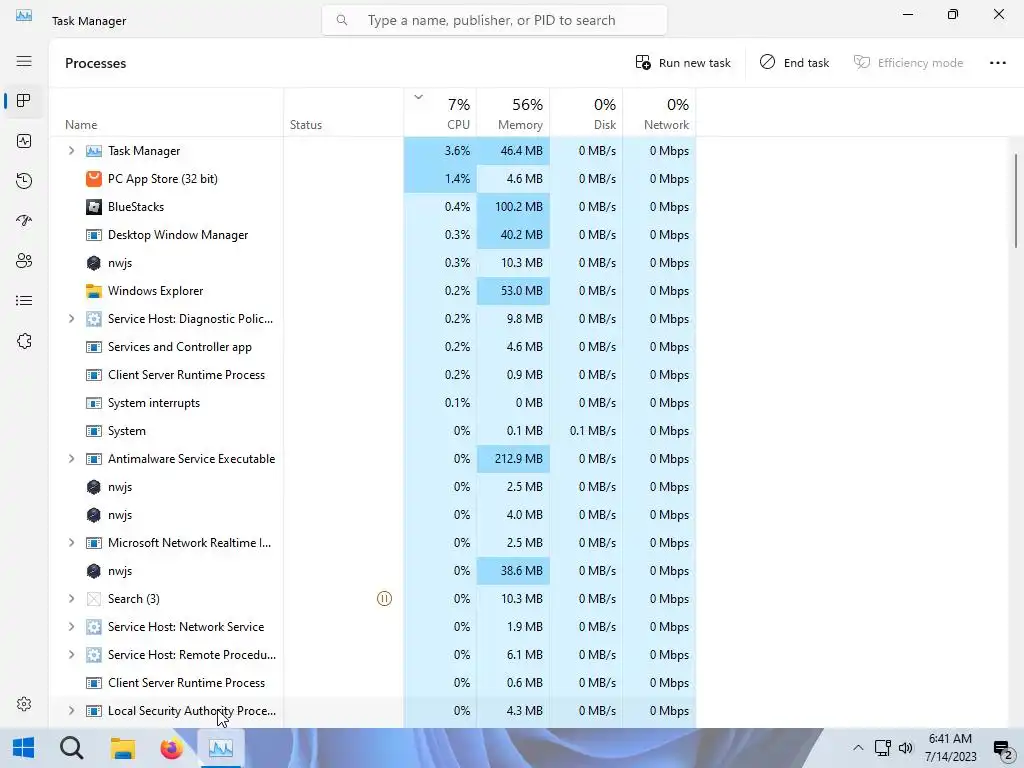Open Windows Start menu
This screenshot has width=1024, height=768.
24,748
